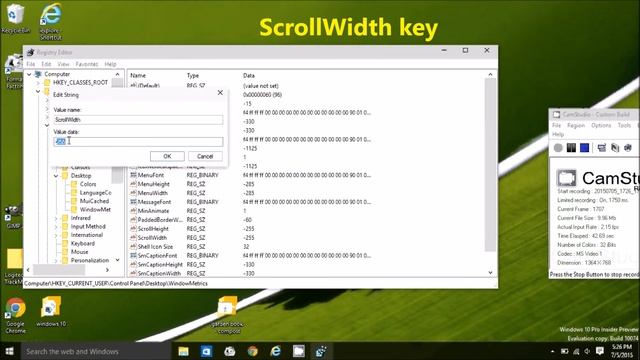Click the Screen Annotations icon in CamStudio toolbar
The image size is (640, 360).
tap(615, 148)
